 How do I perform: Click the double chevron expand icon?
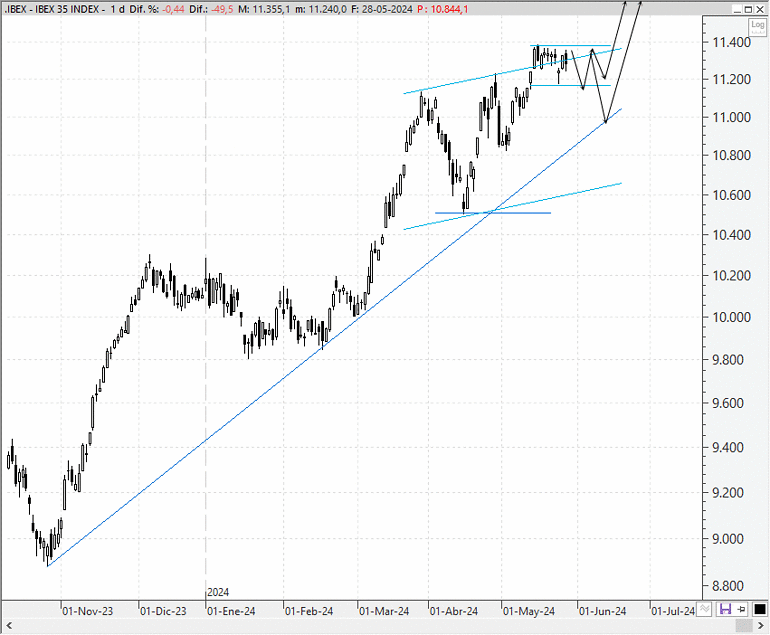(x=705, y=609)
